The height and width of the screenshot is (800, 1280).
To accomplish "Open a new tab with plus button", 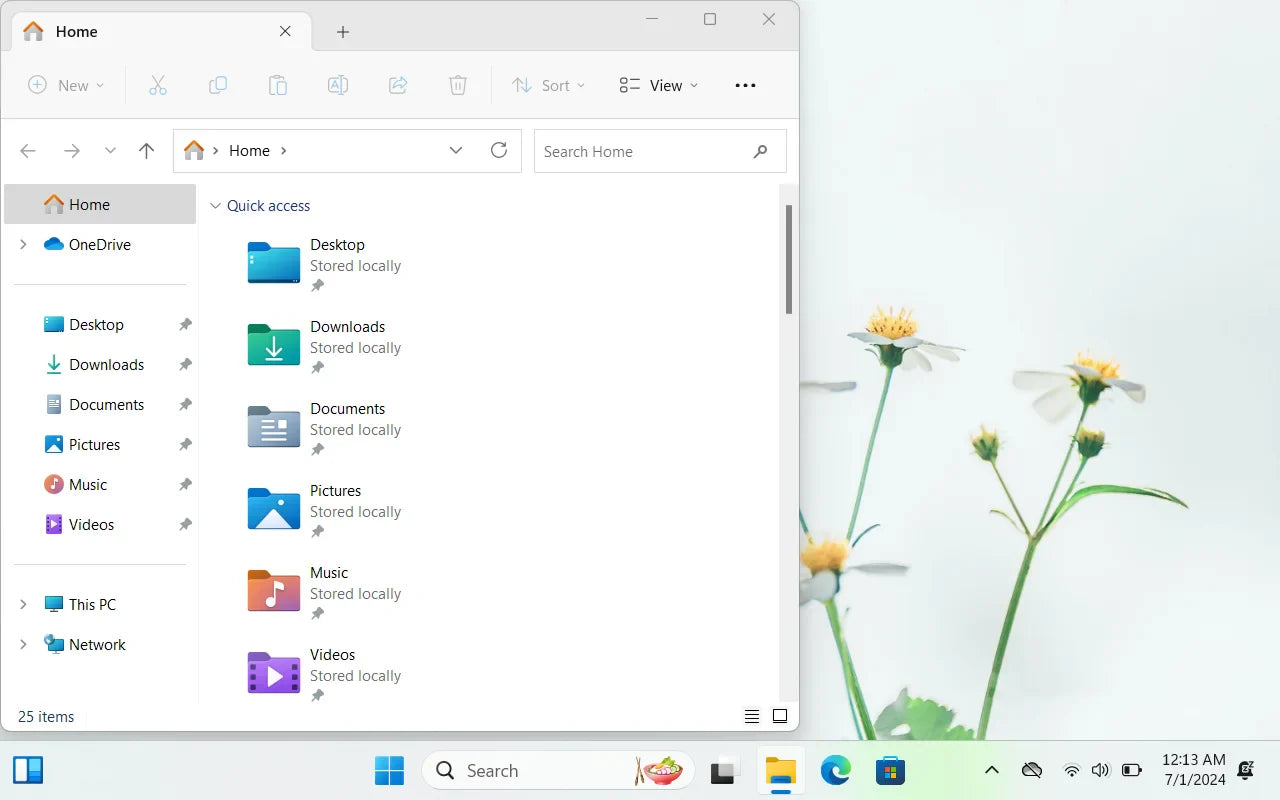I will 343,32.
